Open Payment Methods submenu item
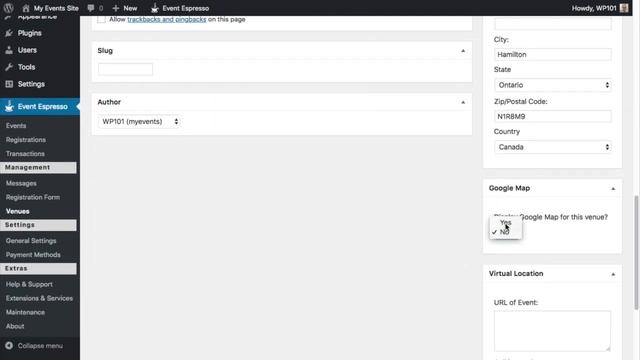This screenshot has height=360, width=640. tap(33, 255)
